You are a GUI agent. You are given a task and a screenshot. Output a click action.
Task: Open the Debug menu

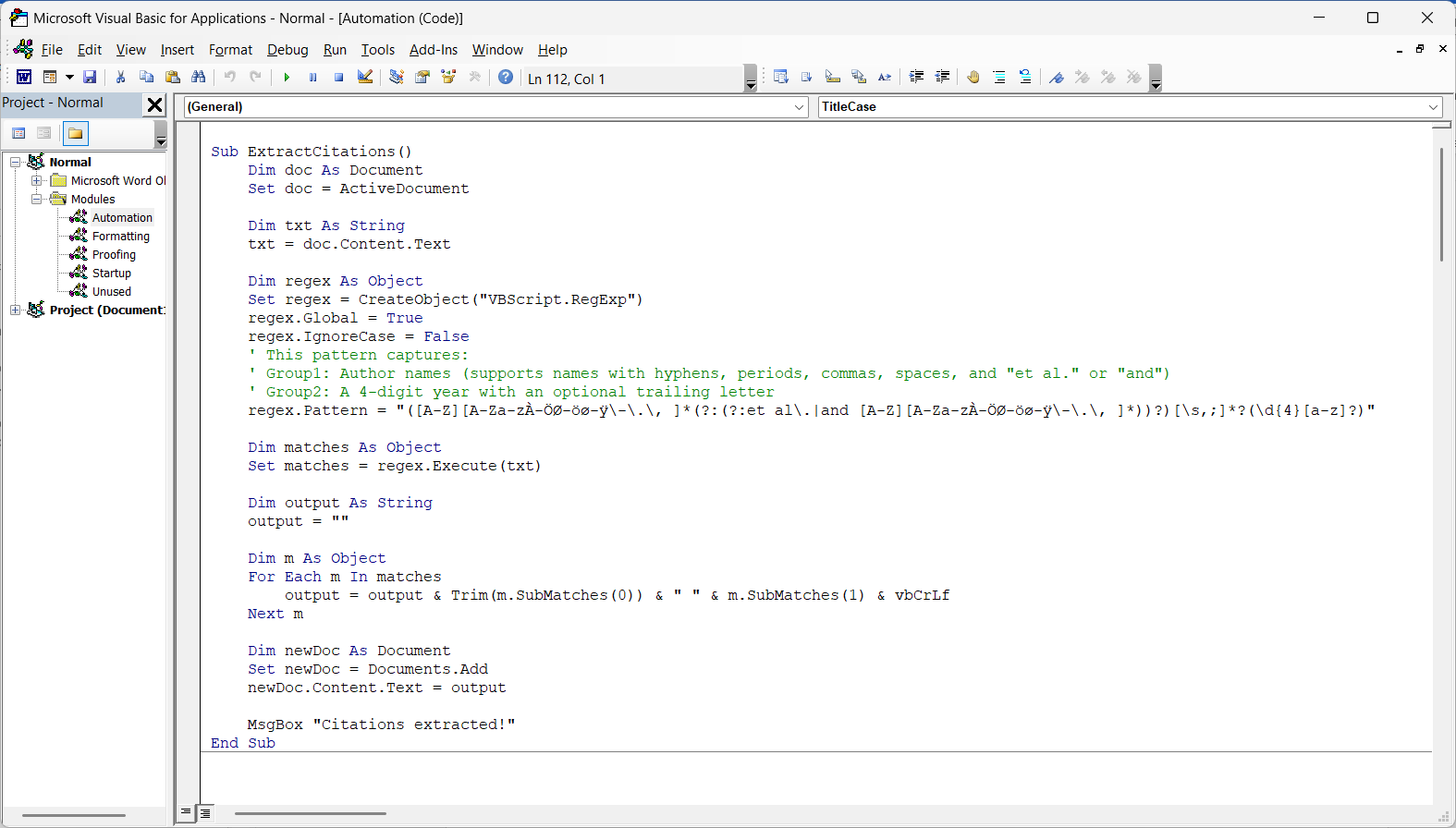click(288, 50)
